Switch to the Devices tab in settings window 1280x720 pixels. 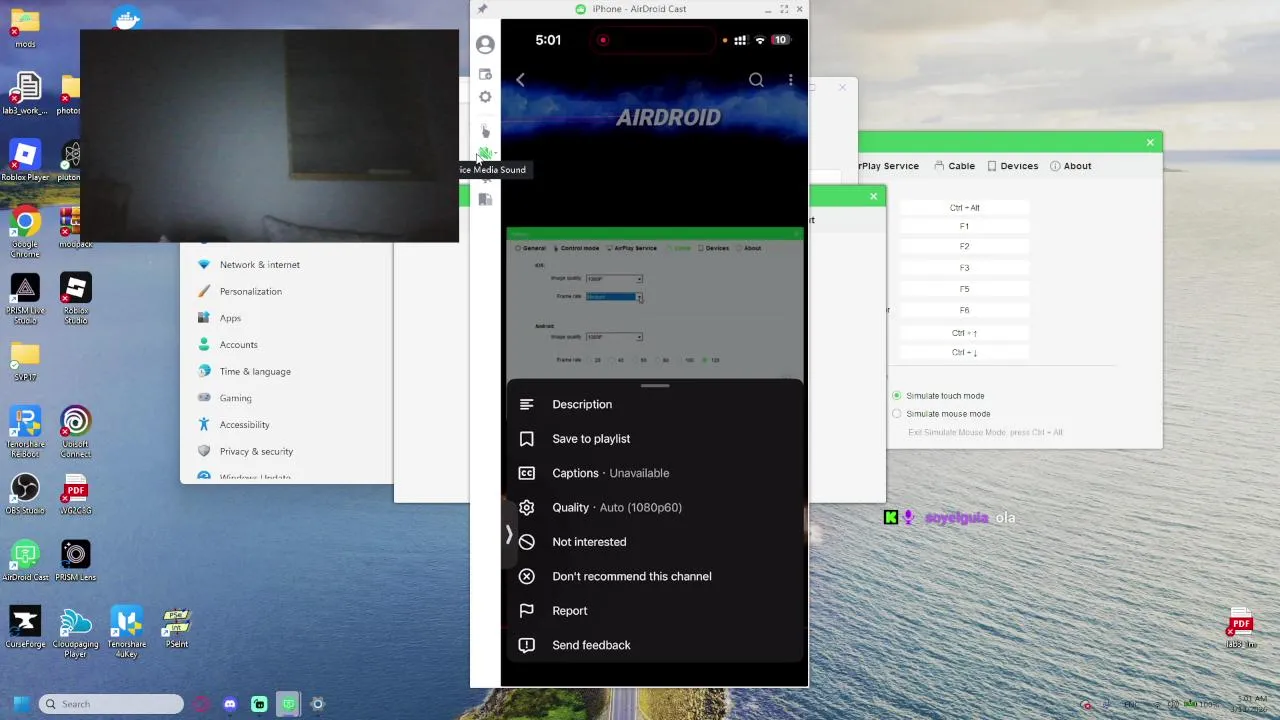(1012, 166)
